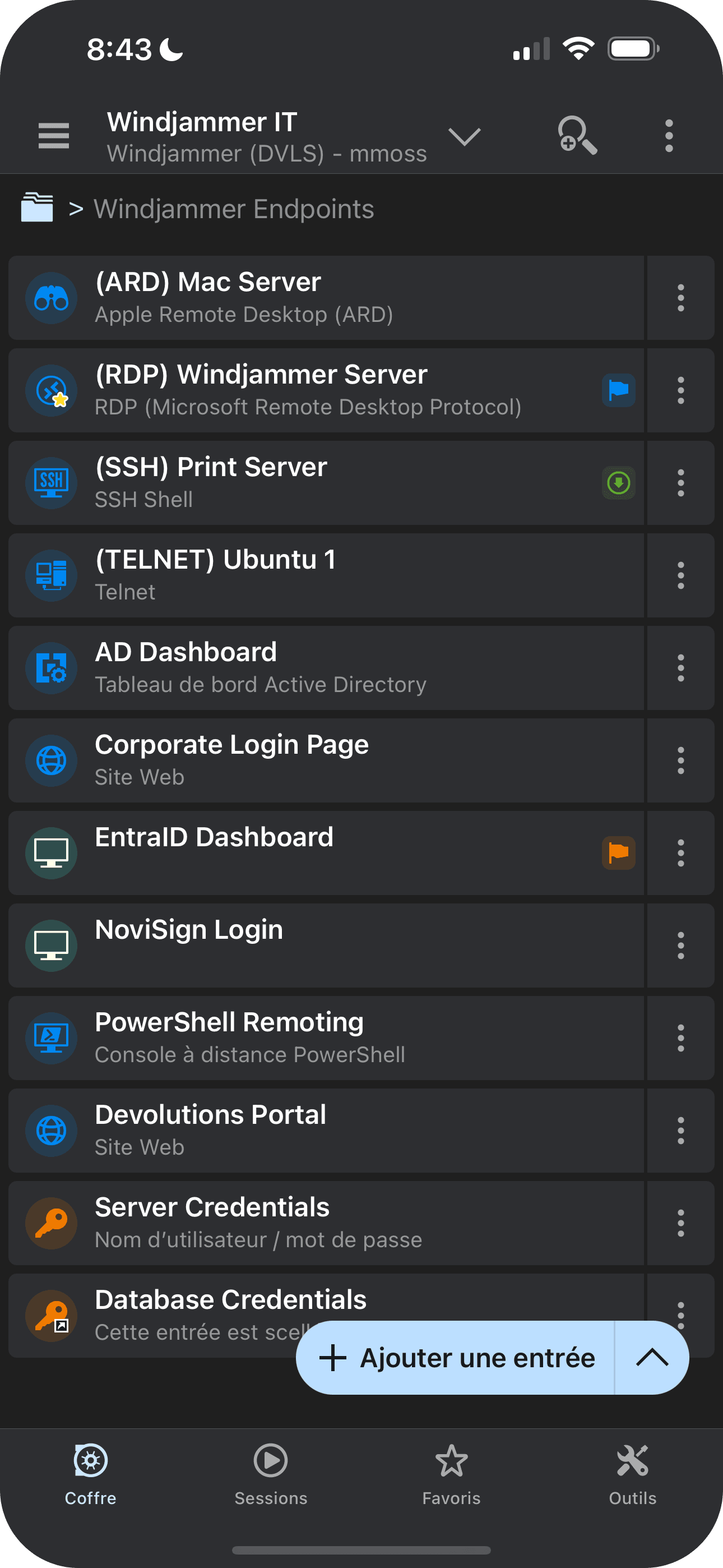Click the root folder icon in breadcrumb

pos(37,207)
